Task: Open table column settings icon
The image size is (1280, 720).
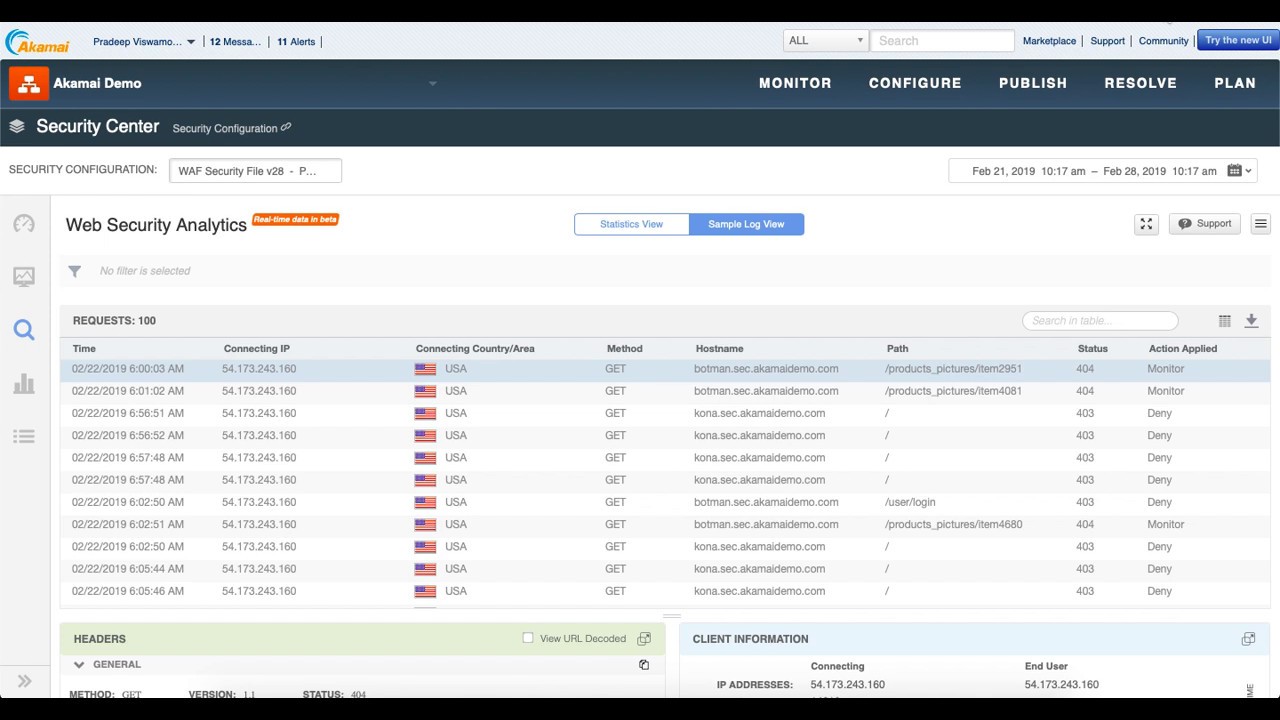Action: tap(1225, 321)
